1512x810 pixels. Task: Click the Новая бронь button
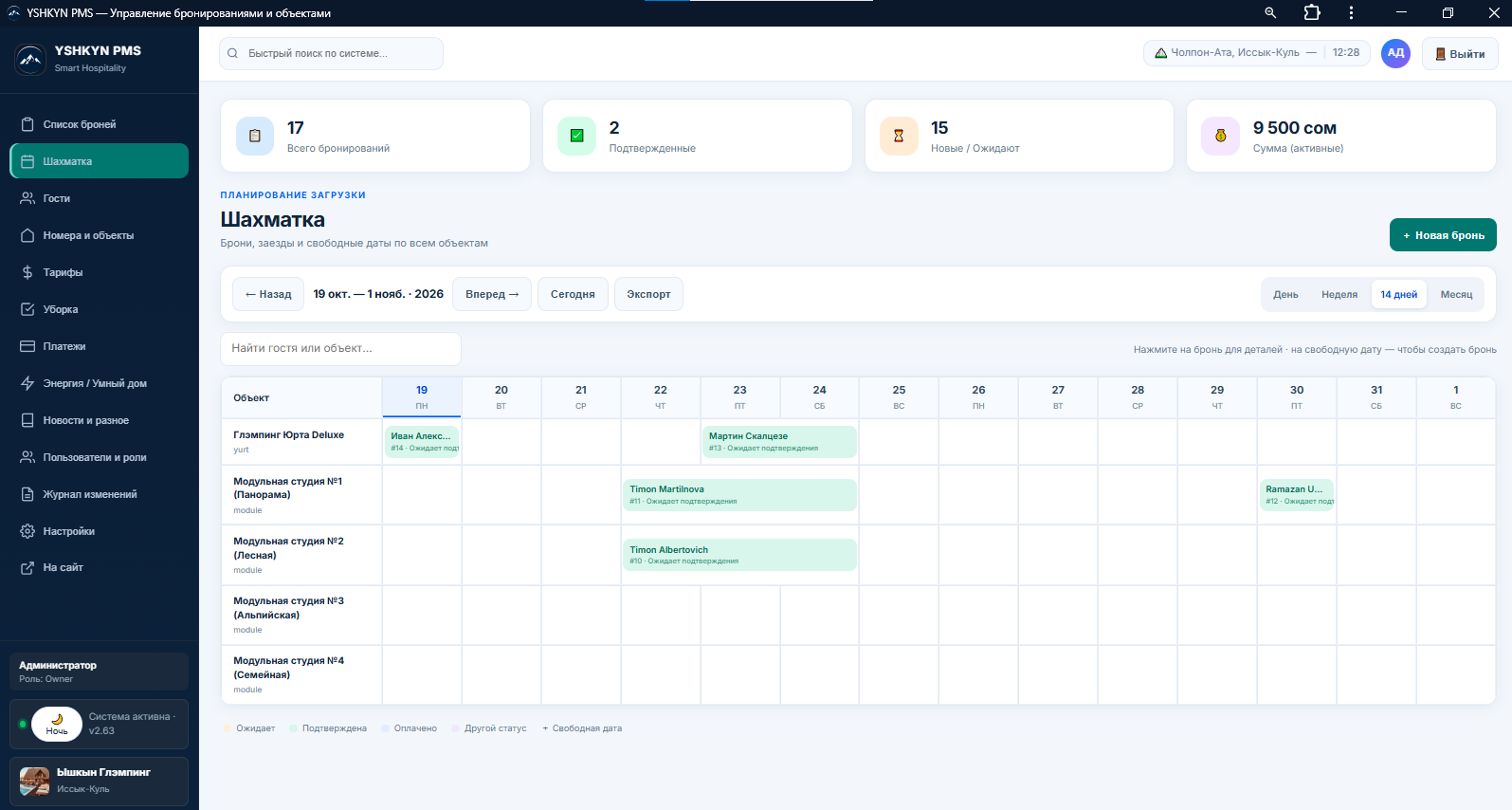point(1443,235)
